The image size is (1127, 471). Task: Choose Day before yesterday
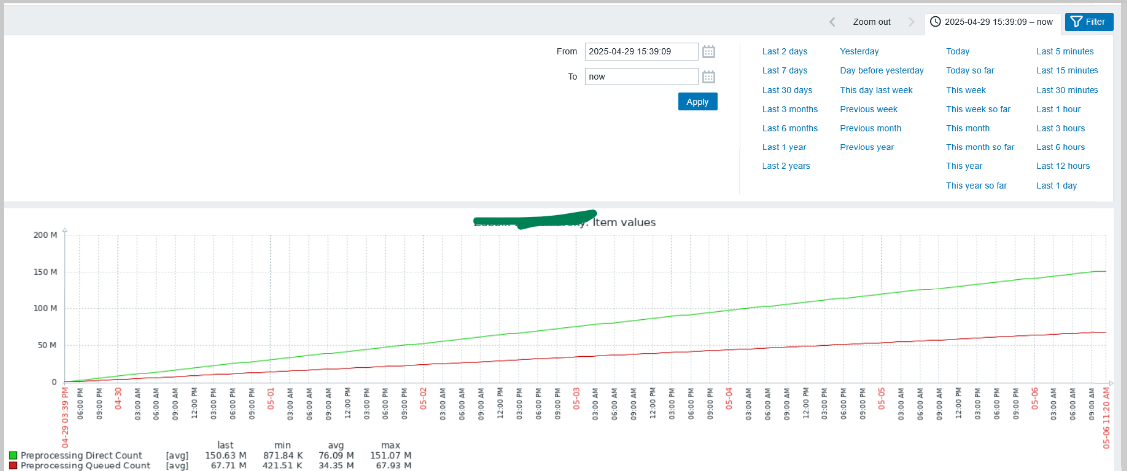pos(882,70)
